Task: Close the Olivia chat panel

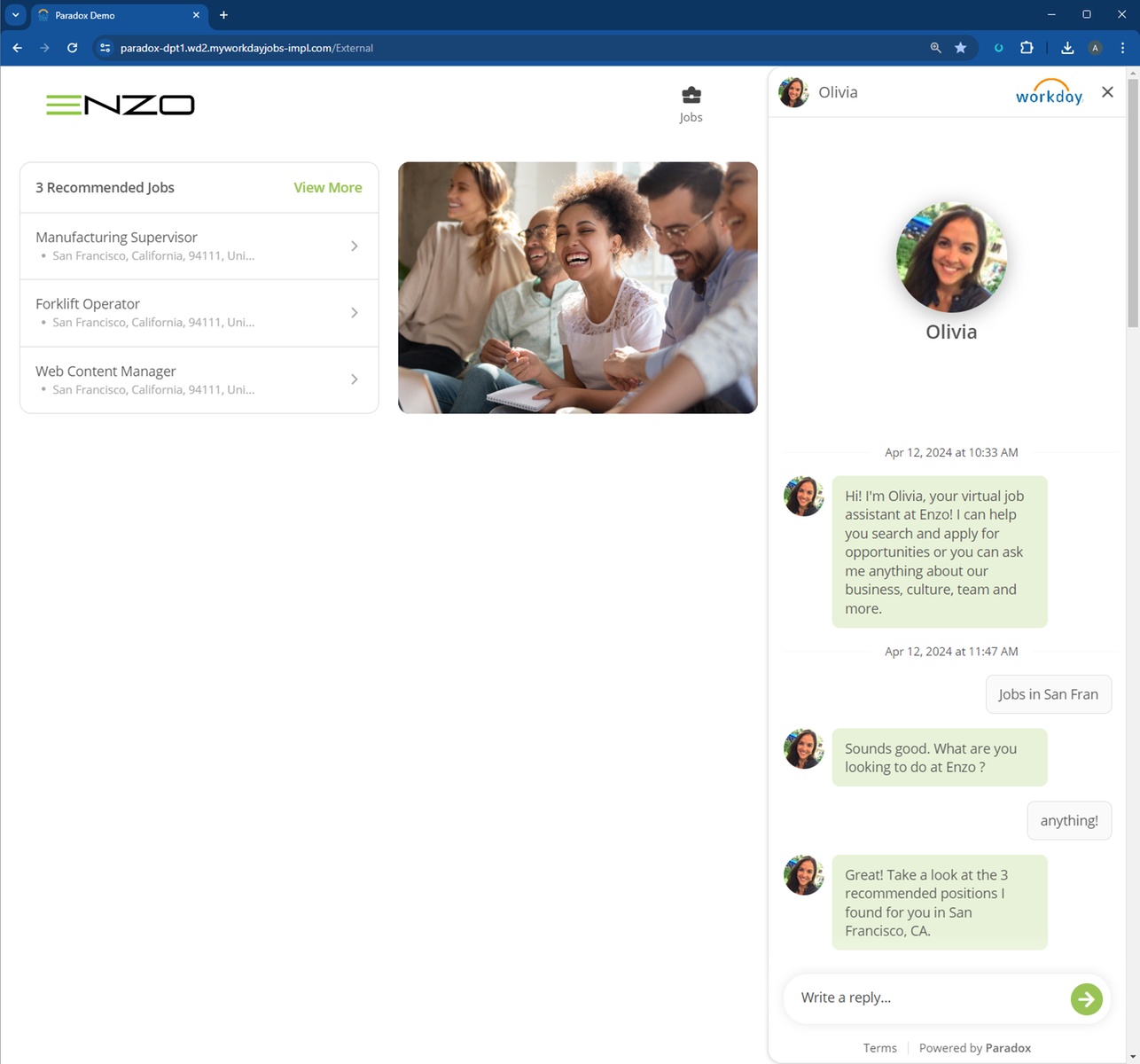Action: pyautogui.click(x=1107, y=92)
